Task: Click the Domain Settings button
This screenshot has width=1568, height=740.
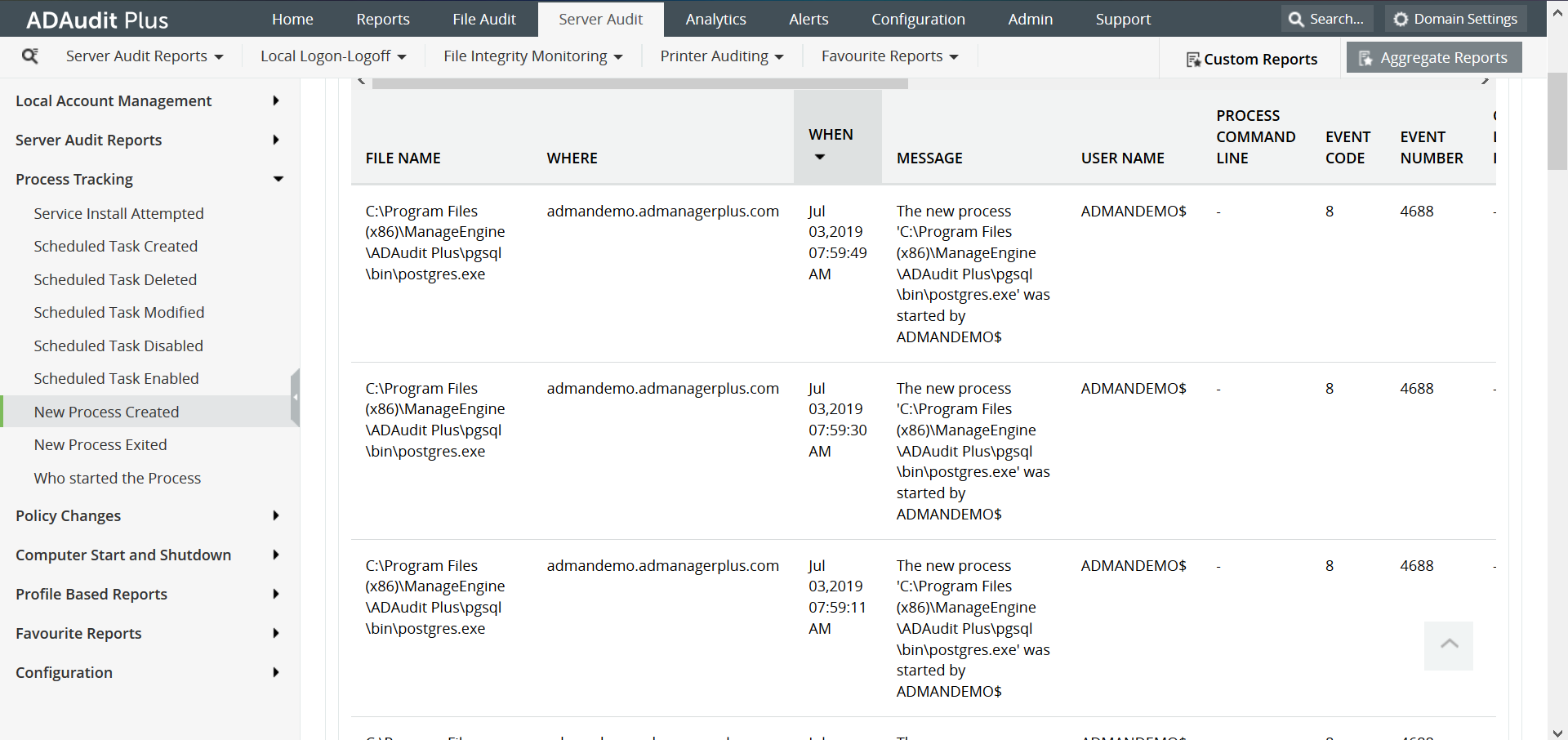Action: pyautogui.click(x=1456, y=19)
